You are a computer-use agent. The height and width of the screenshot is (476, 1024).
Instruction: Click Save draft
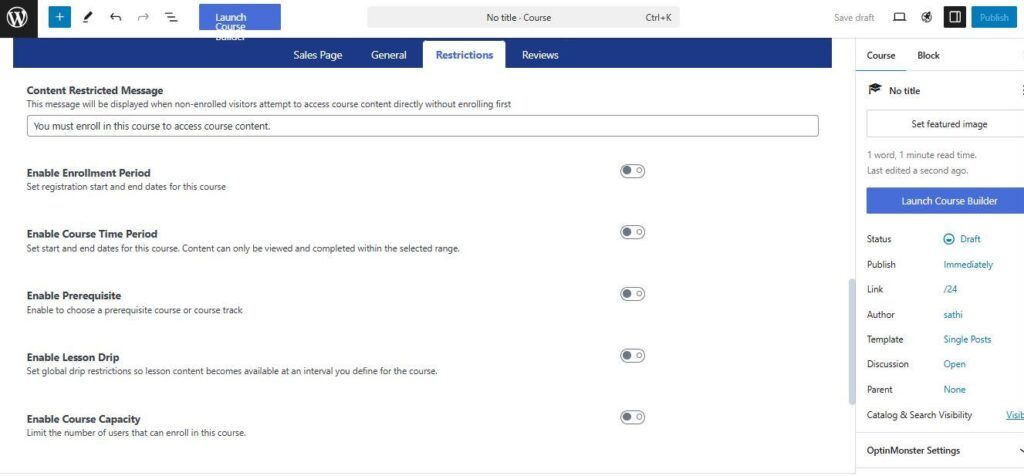click(x=854, y=18)
